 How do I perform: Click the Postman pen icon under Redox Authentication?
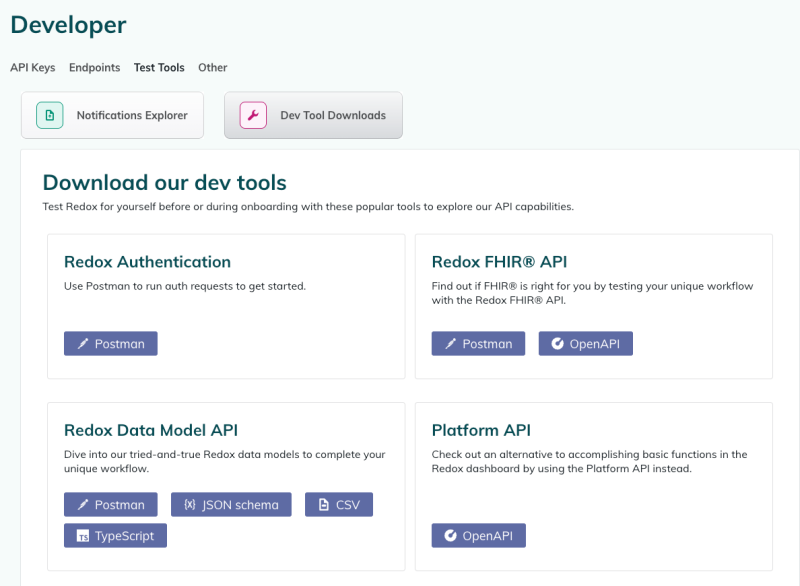point(83,344)
